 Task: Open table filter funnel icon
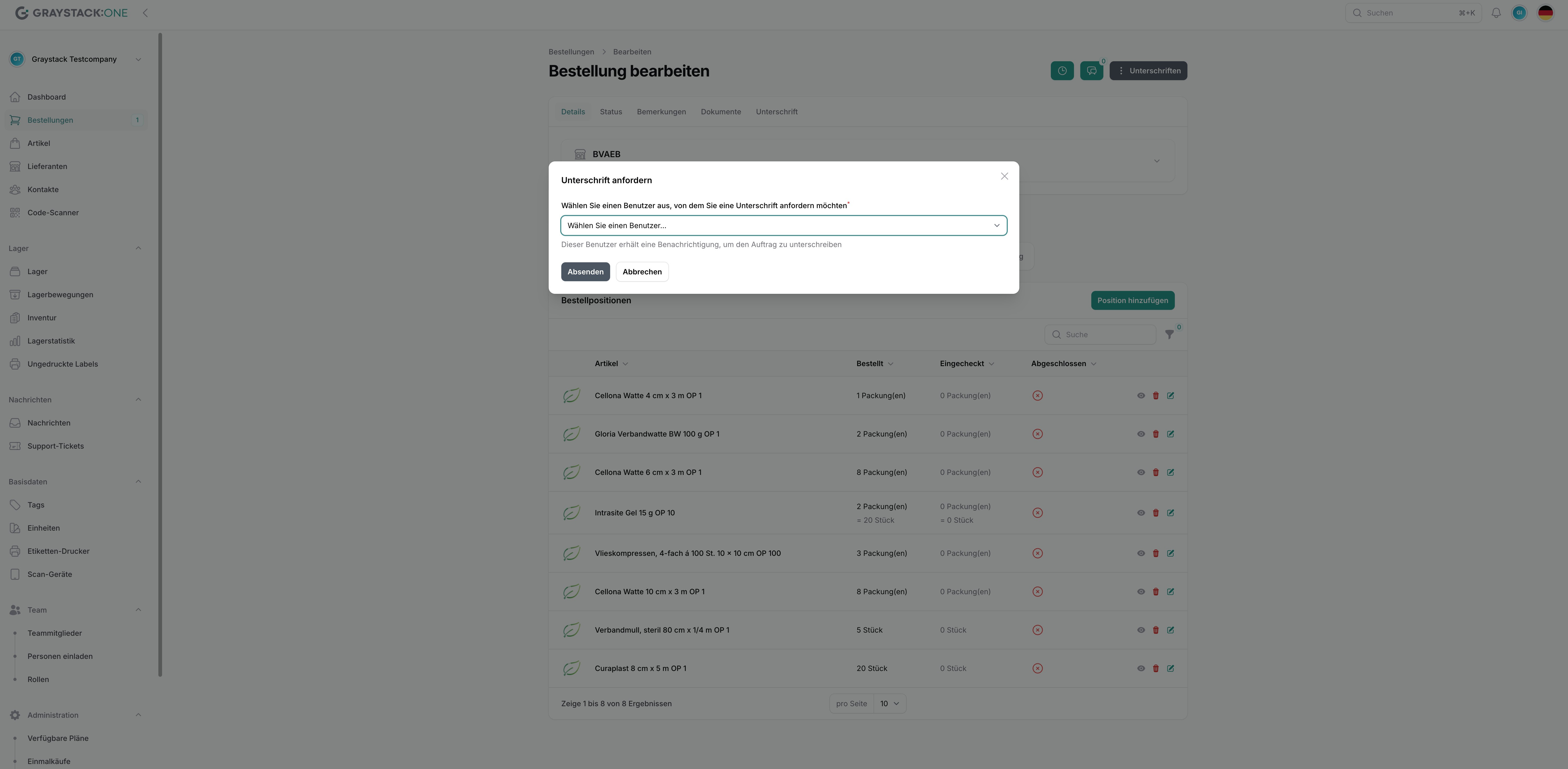point(1169,334)
